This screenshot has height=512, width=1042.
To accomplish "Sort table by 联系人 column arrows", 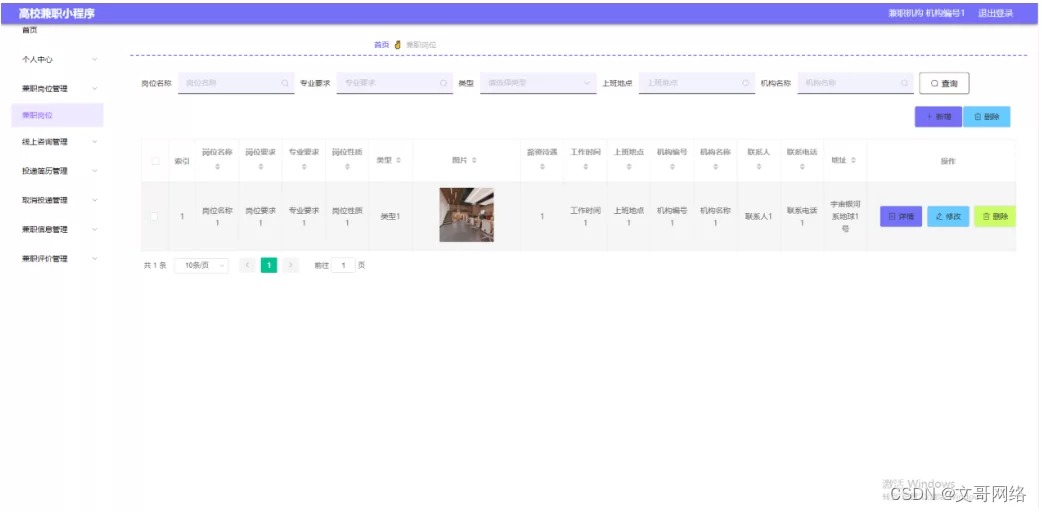I will (x=758, y=167).
